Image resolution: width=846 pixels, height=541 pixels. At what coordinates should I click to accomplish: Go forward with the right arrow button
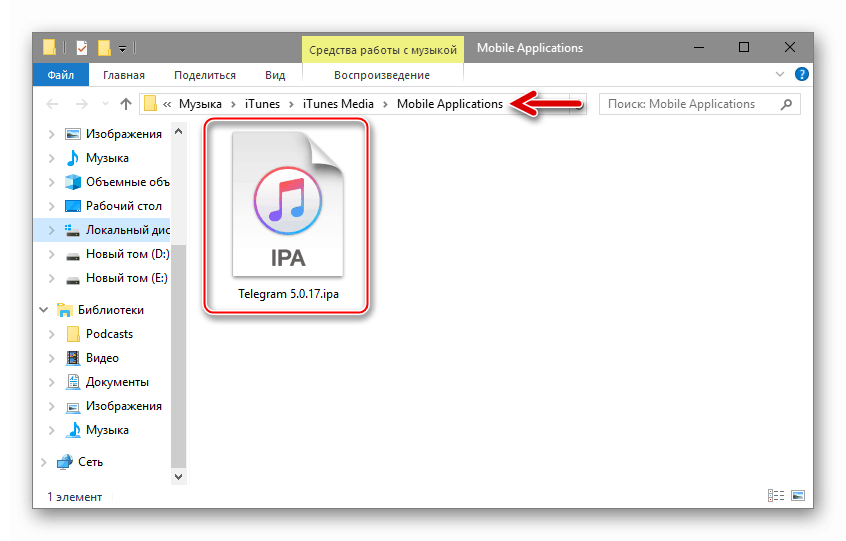coord(81,104)
